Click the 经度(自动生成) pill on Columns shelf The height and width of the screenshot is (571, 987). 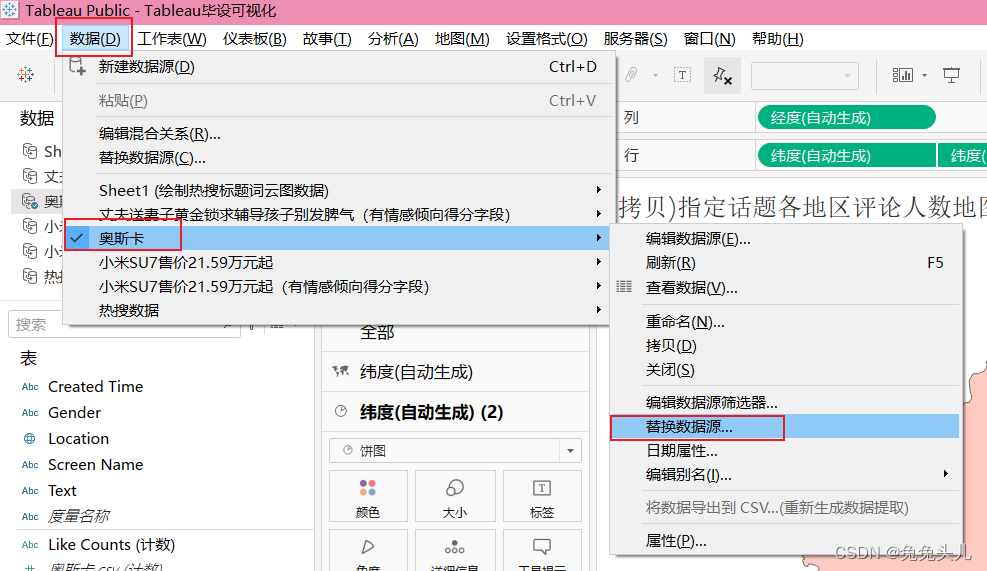pyautogui.click(x=847, y=118)
